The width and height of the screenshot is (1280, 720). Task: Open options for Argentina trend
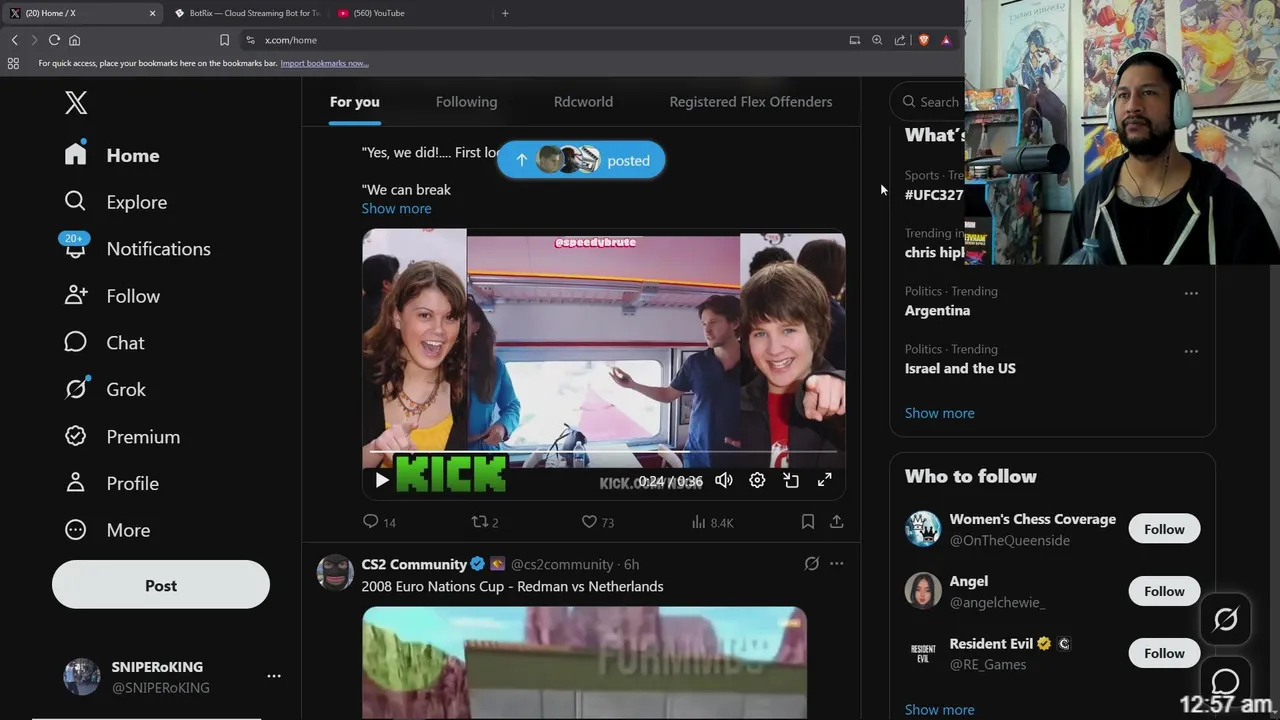[x=1191, y=294]
